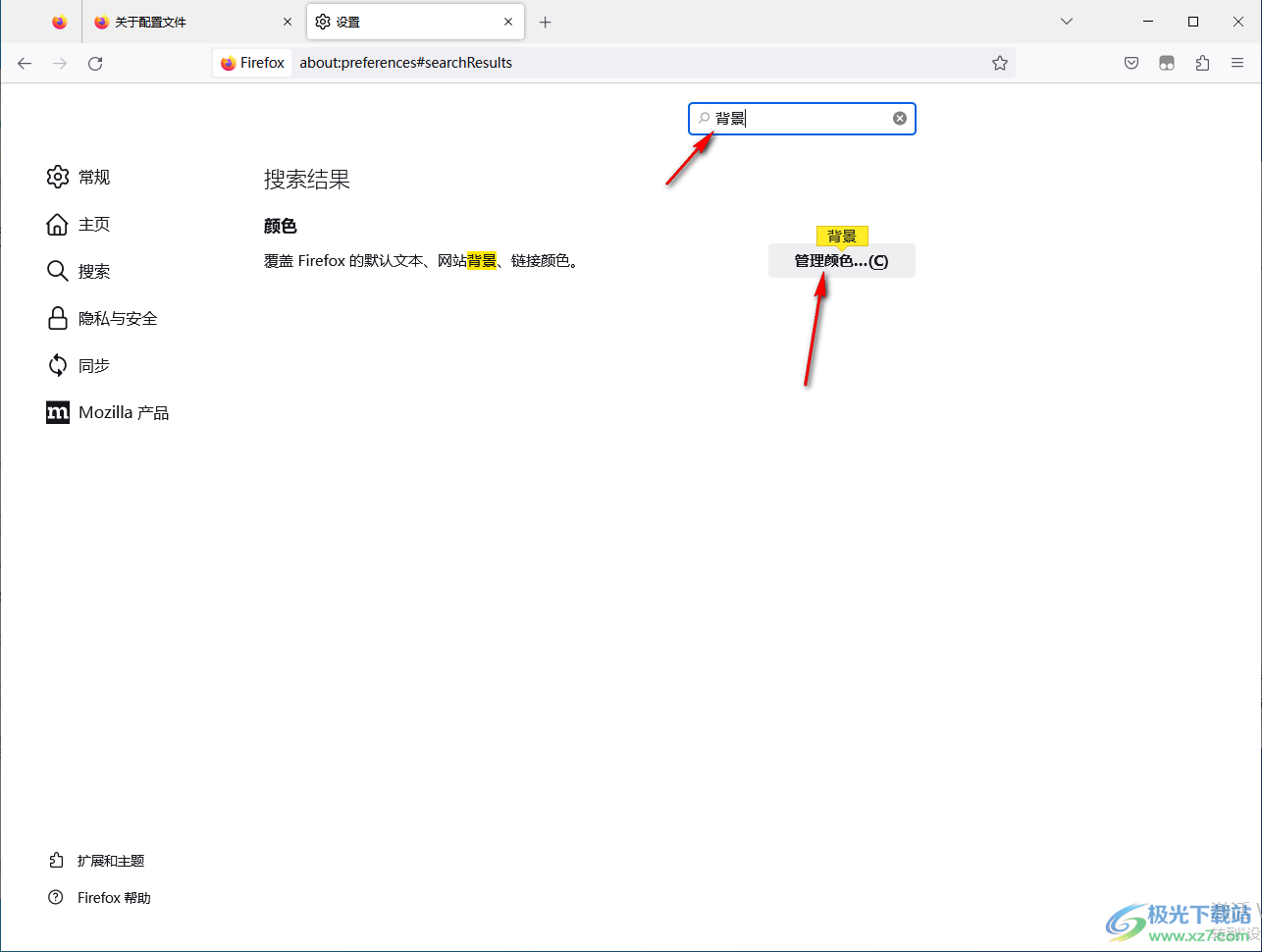Open the 搜索 settings category
This screenshot has height=952, width=1262.
tap(79, 271)
